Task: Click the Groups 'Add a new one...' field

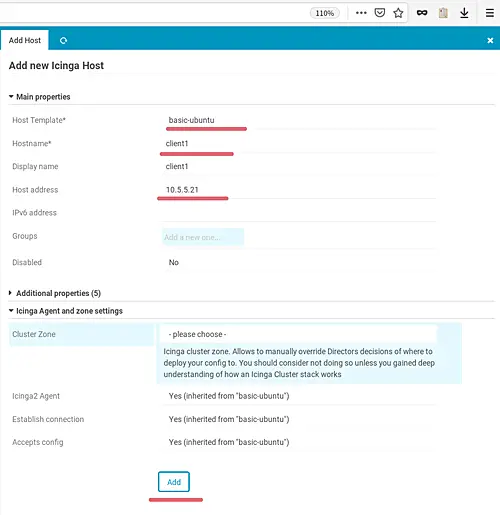Action: [203, 237]
